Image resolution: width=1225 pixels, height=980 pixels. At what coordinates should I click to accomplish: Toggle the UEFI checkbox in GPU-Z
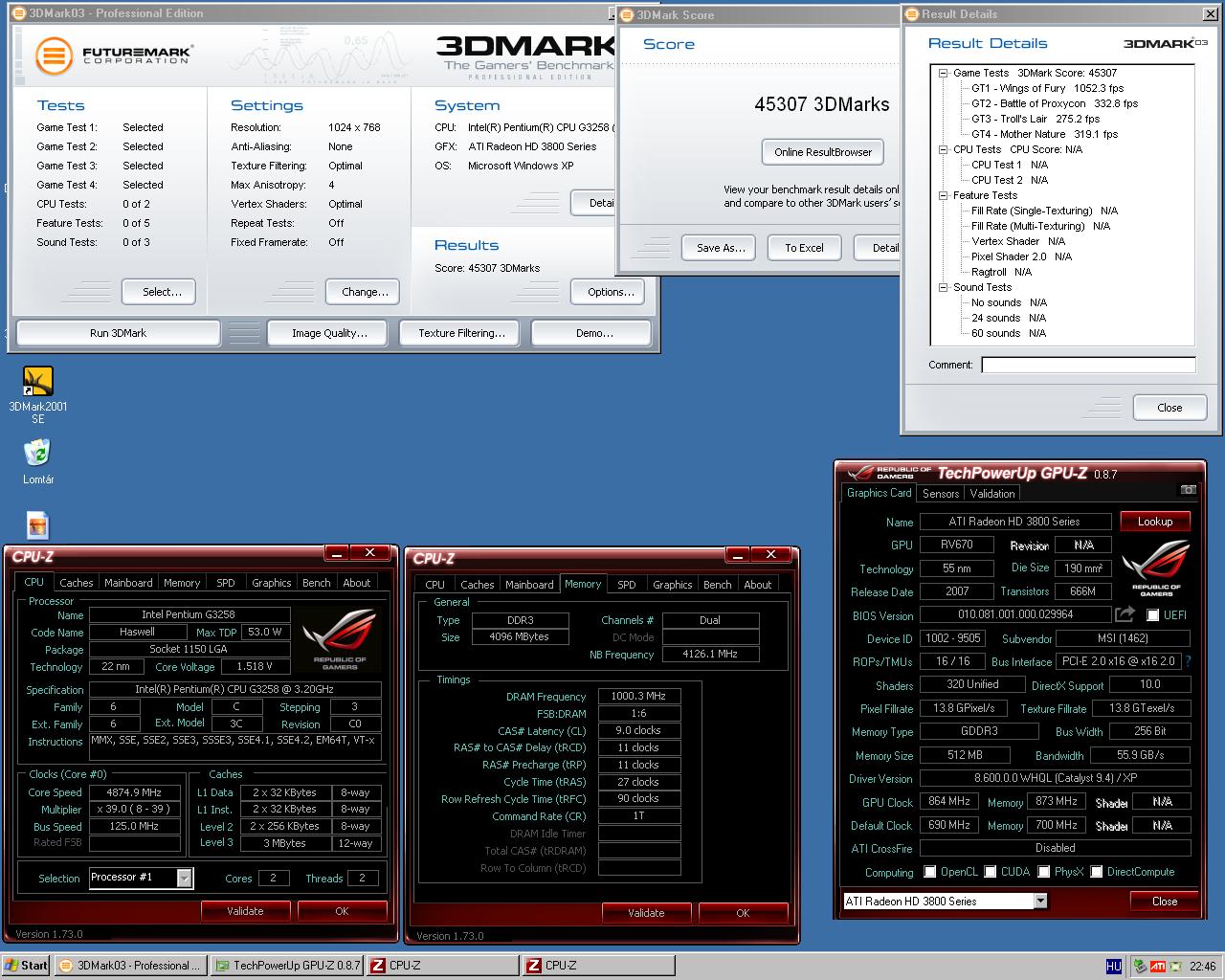click(x=1152, y=615)
